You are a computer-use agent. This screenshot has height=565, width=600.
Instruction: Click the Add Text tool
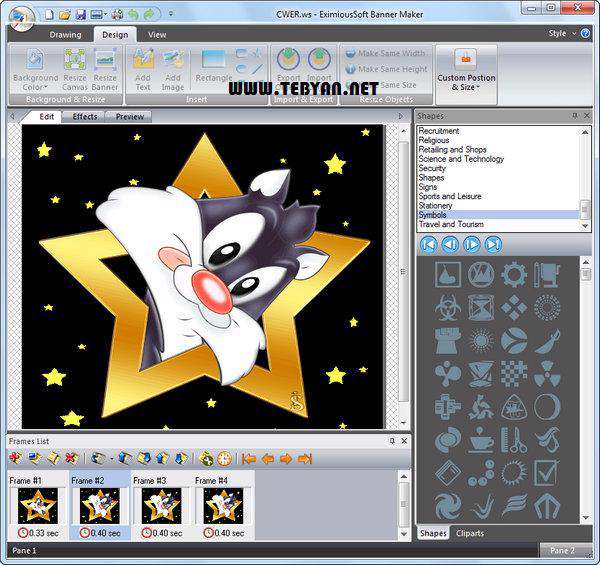pos(143,70)
